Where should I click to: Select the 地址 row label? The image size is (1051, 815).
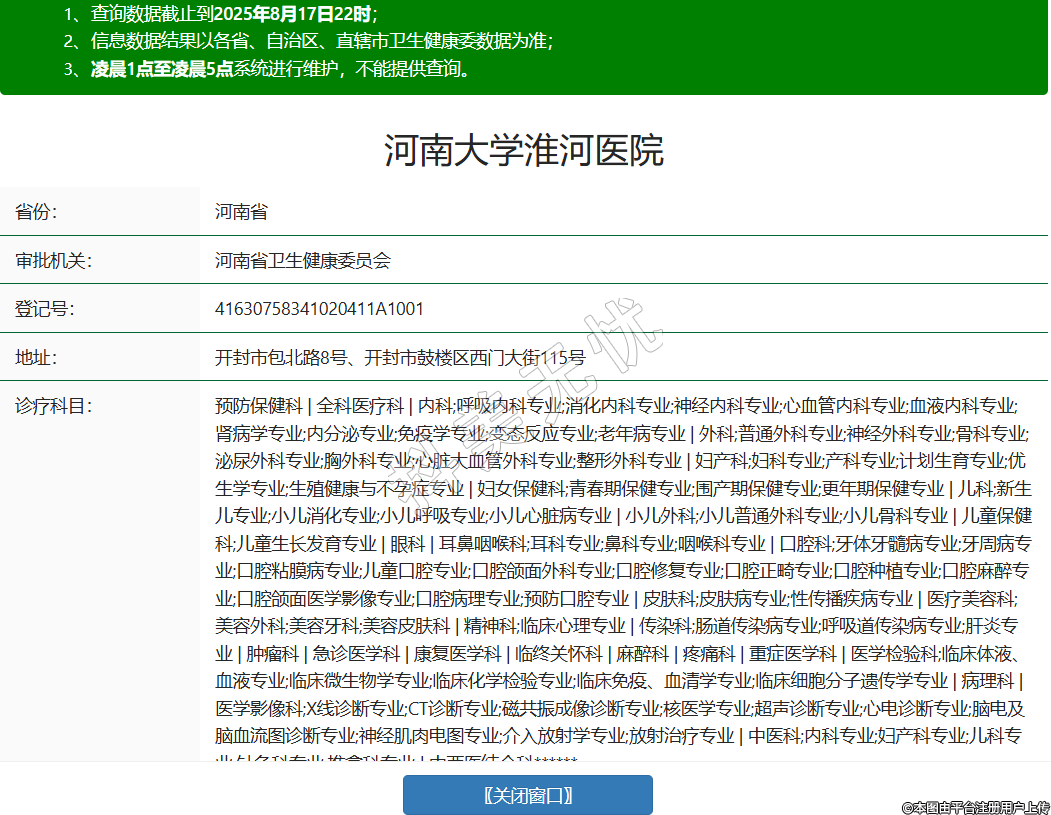(36, 358)
